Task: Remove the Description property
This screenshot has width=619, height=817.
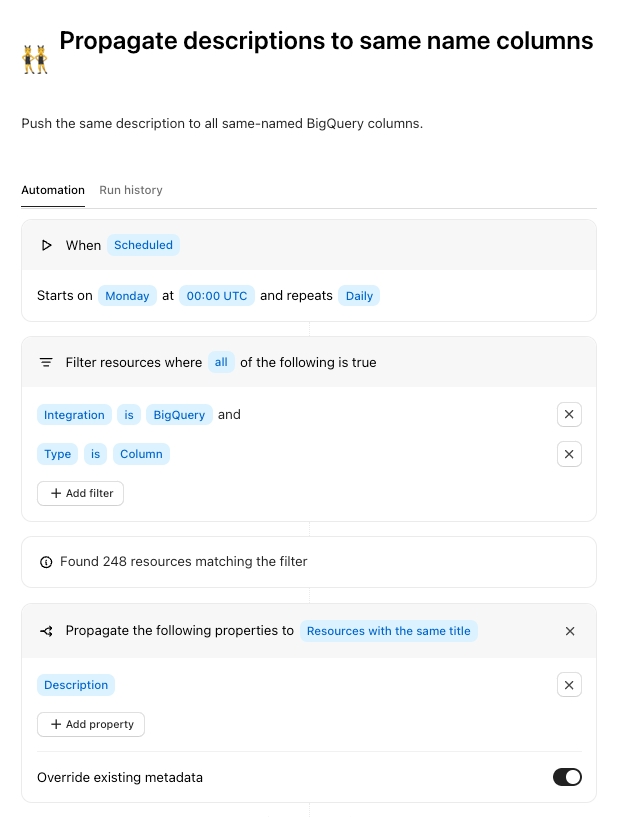Action: (x=569, y=685)
